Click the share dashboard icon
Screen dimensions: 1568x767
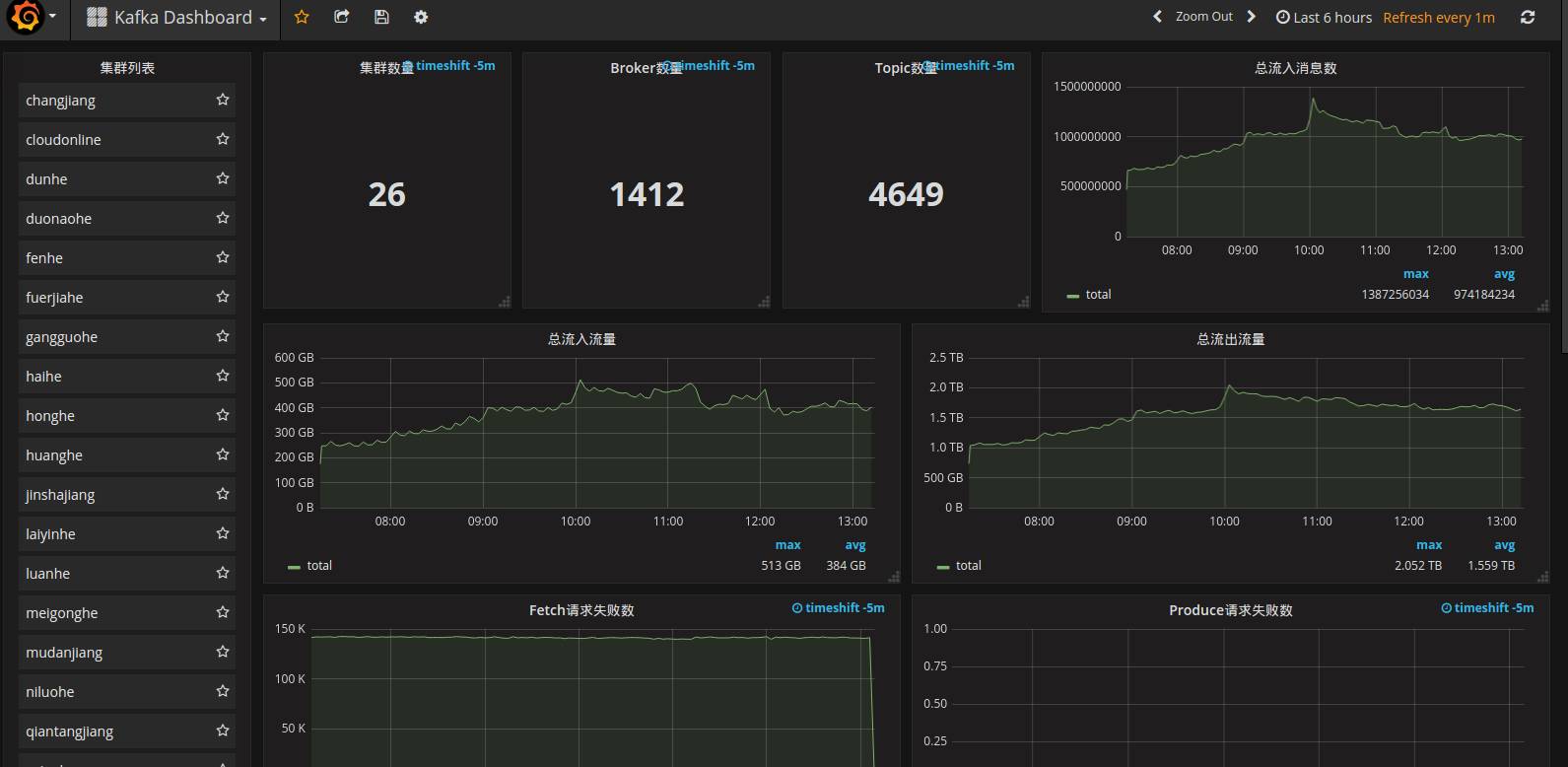pos(342,17)
